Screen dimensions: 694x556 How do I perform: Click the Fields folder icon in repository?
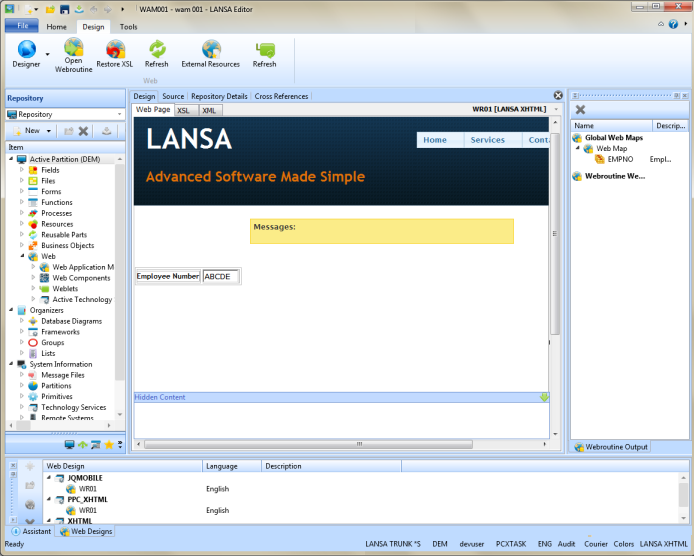33,170
